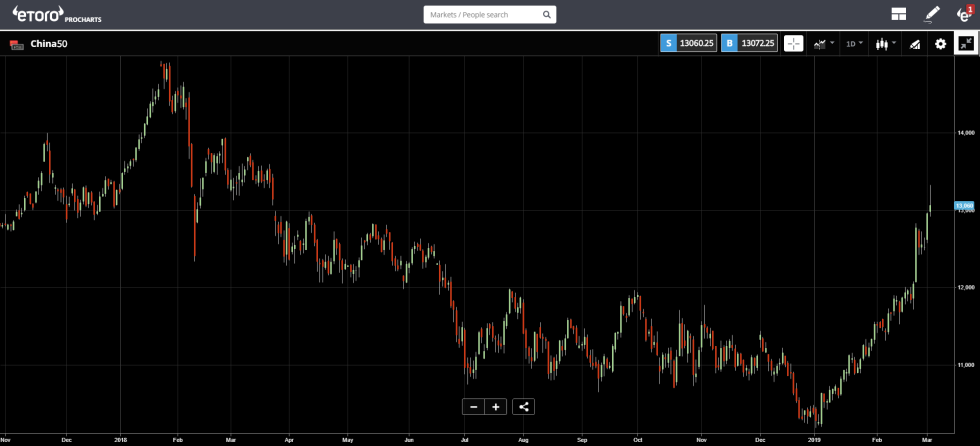
Task: Toggle full screen collapse button
Action: click(966, 44)
